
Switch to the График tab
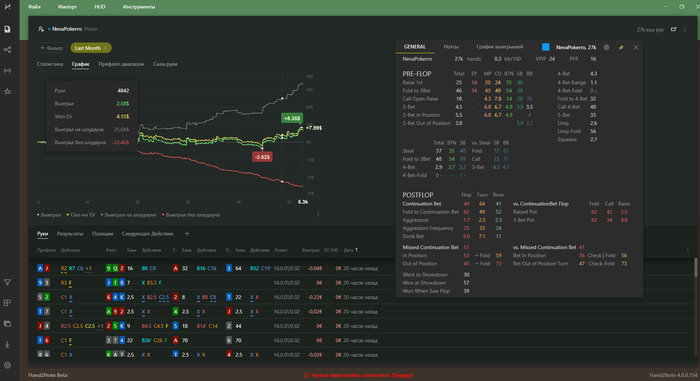click(81, 64)
